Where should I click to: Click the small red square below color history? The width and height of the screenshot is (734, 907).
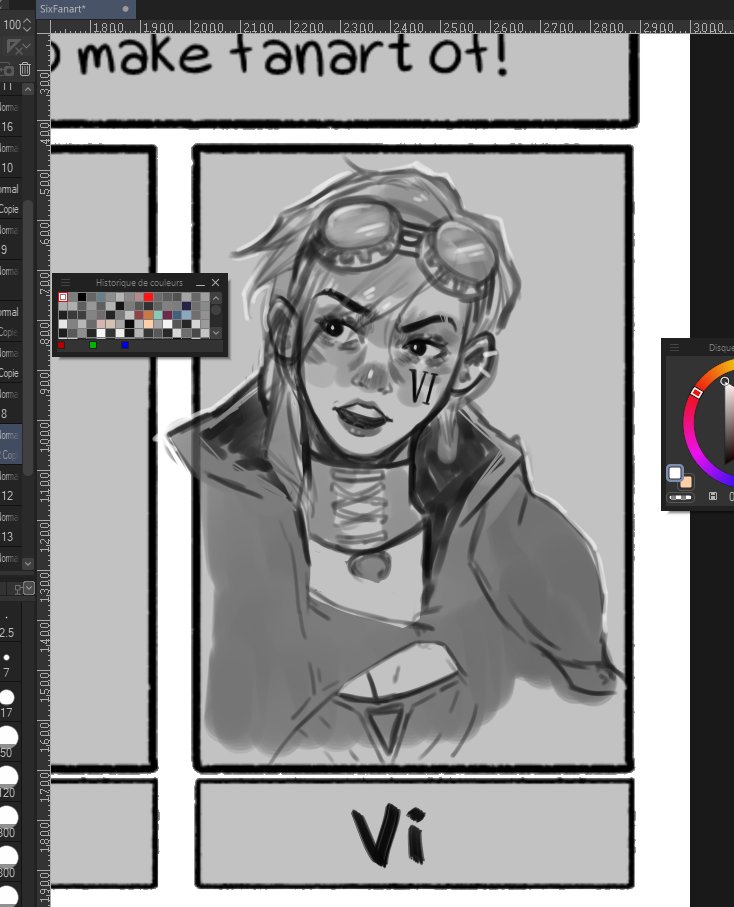pyautogui.click(x=61, y=345)
